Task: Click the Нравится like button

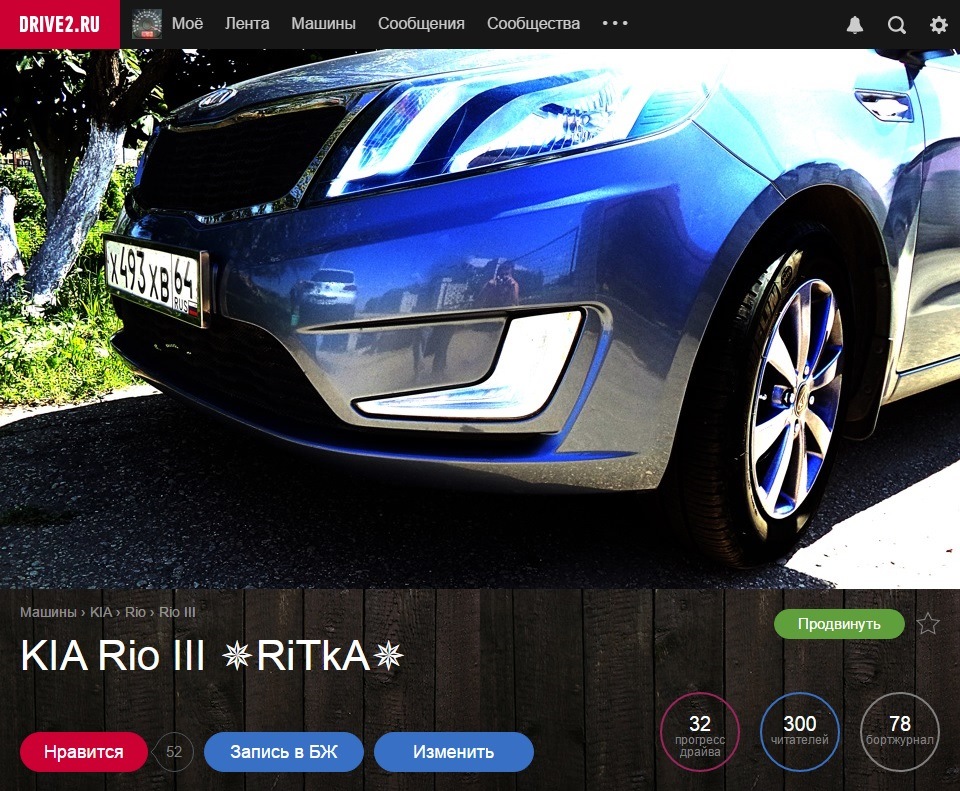Action: [x=84, y=752]
